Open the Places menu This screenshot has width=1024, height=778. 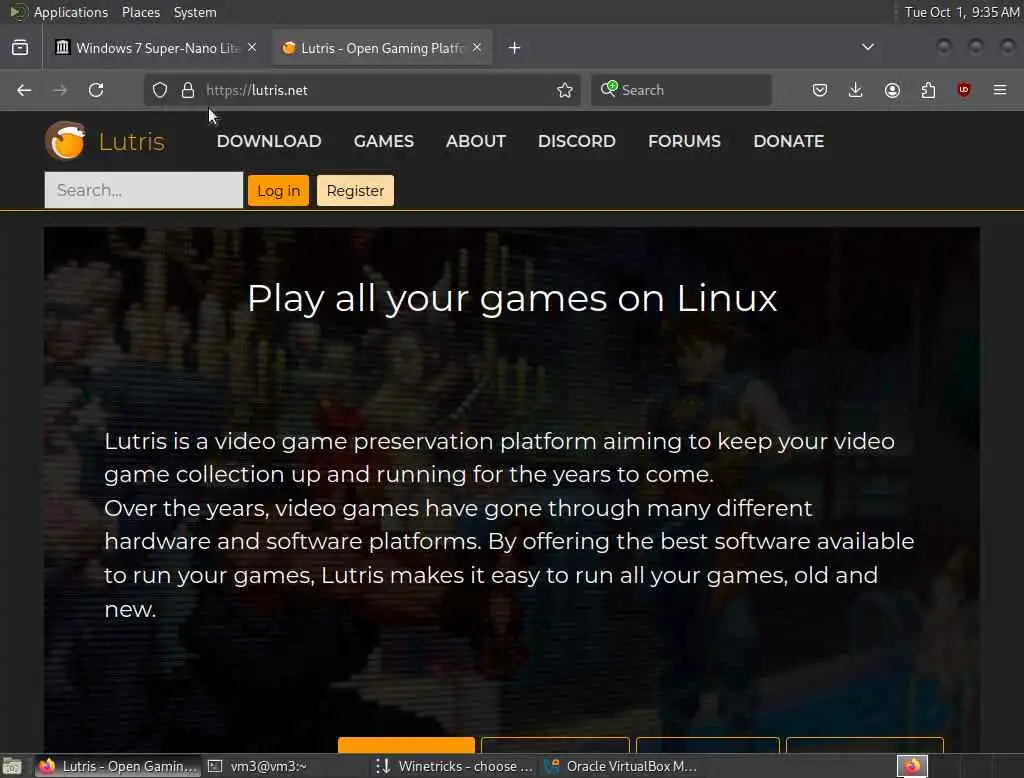[x=140, y=12]
